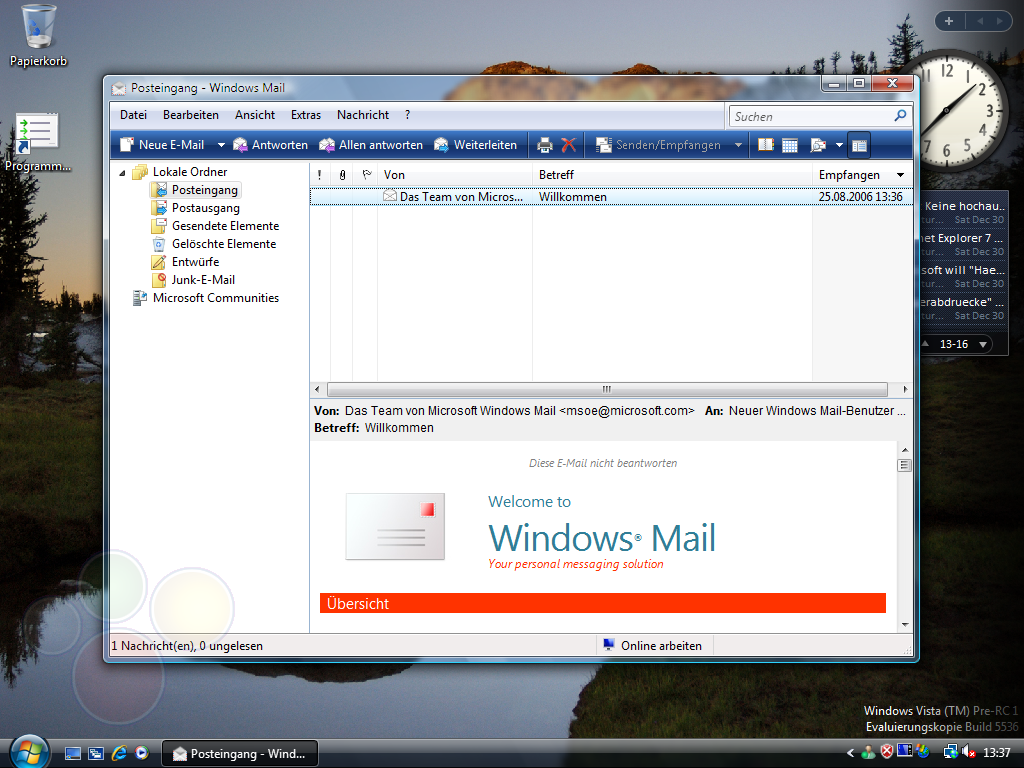Open the address book contacts icon
1024x768 pixels.
tap(765, 145)
